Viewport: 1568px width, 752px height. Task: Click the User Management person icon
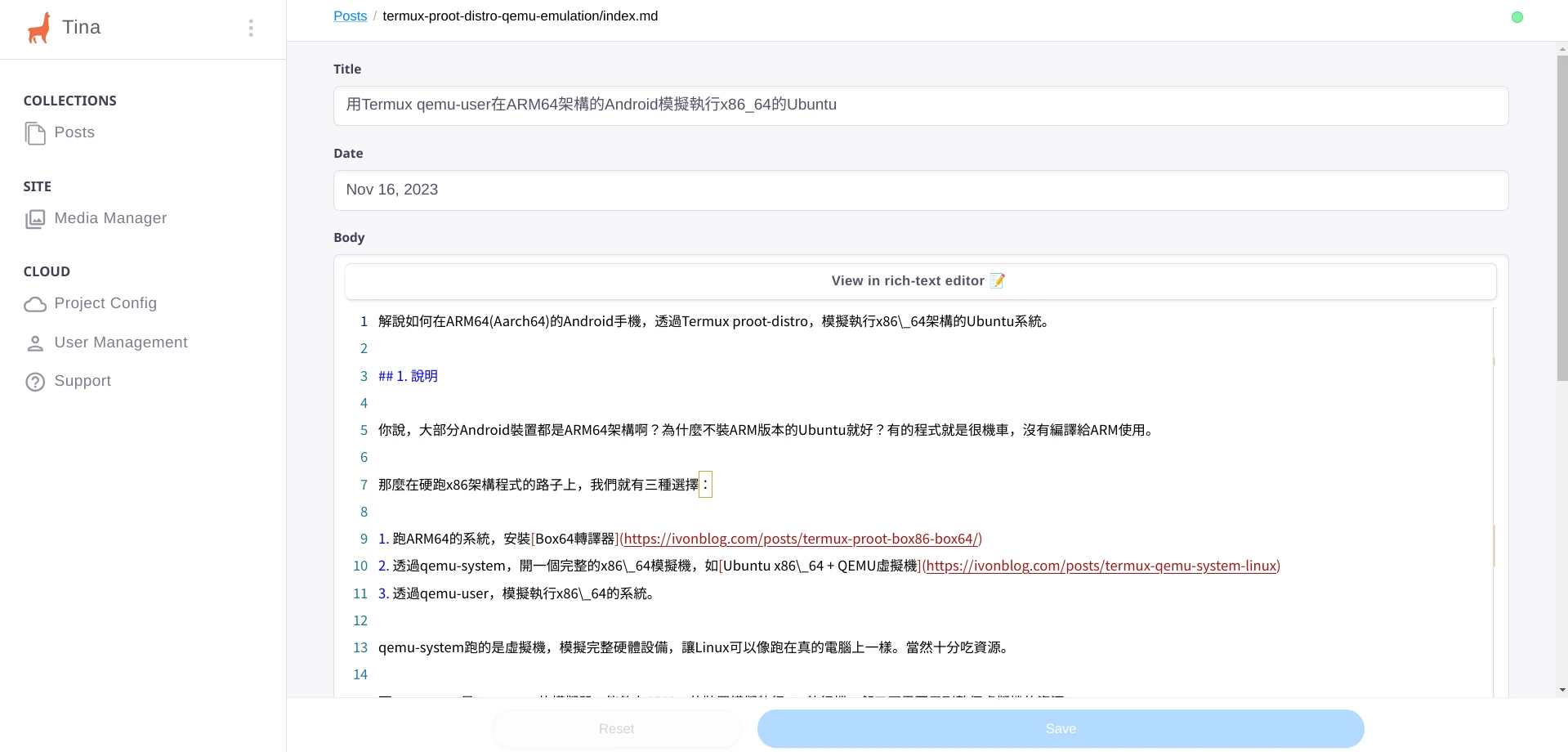coord(35,343)
